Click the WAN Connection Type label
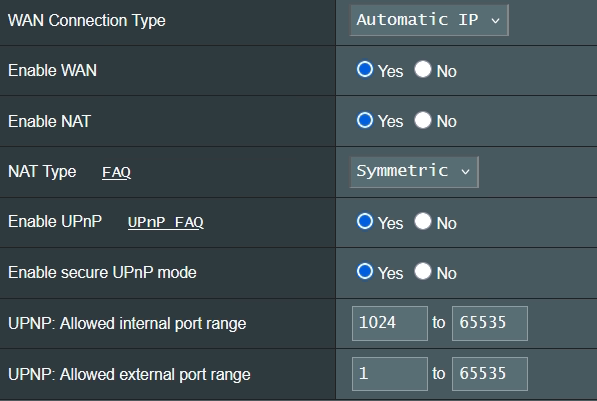 click(x=87, y=21)
